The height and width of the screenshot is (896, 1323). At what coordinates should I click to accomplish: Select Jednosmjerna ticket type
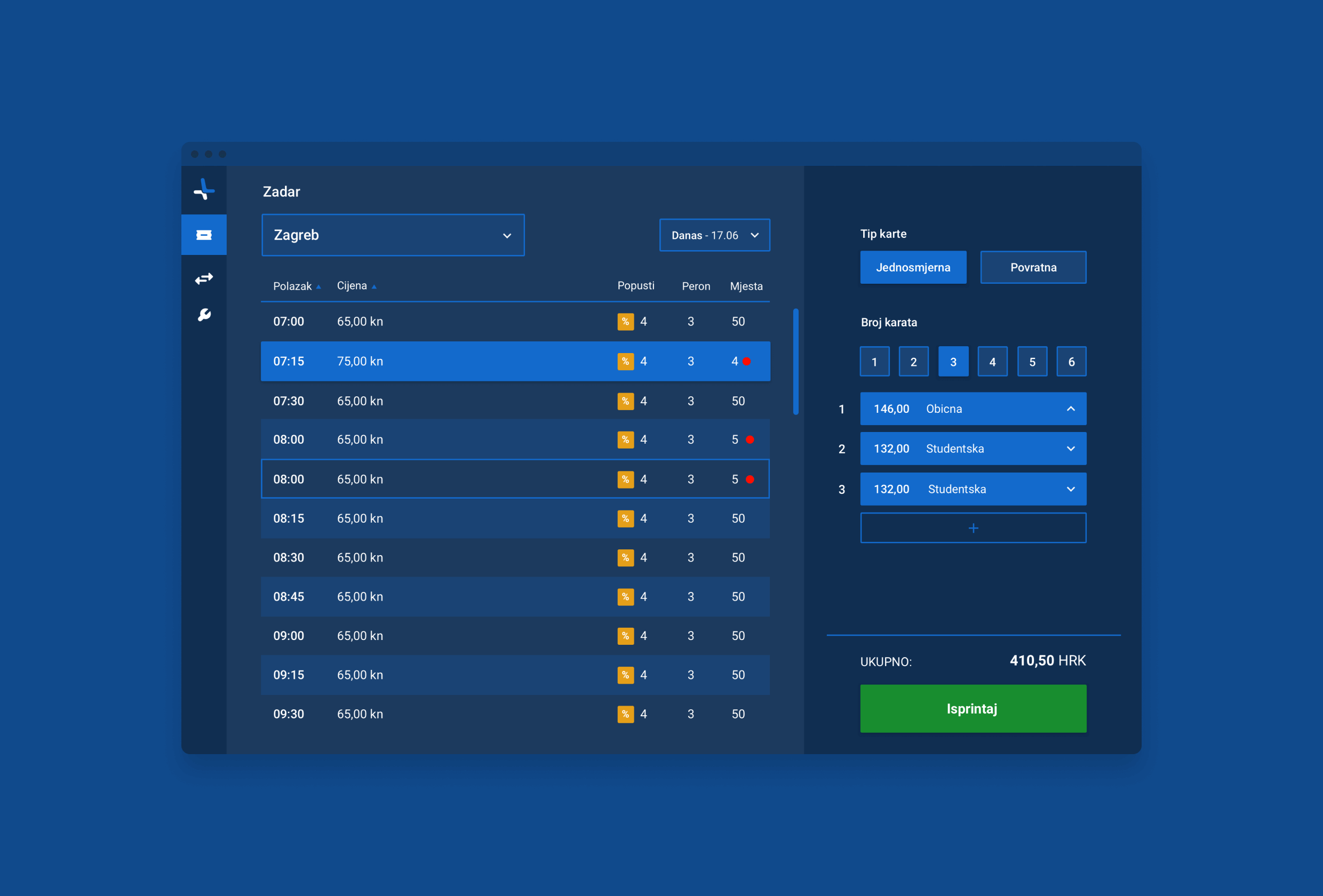click(913, 268)
